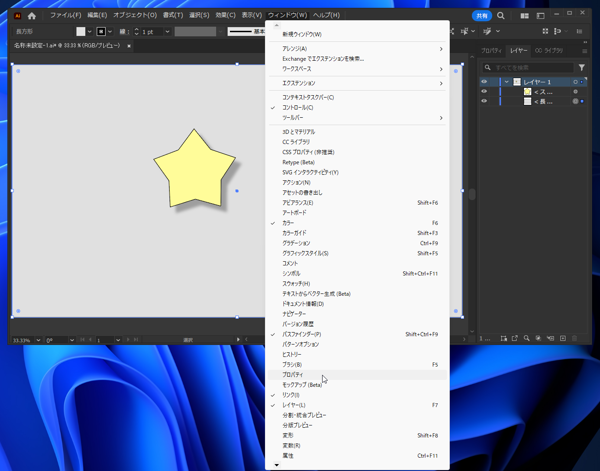Switch to CC ライブラリ panel tab
The height and width of the screenshot is (471, 600).
click(549, 51)
